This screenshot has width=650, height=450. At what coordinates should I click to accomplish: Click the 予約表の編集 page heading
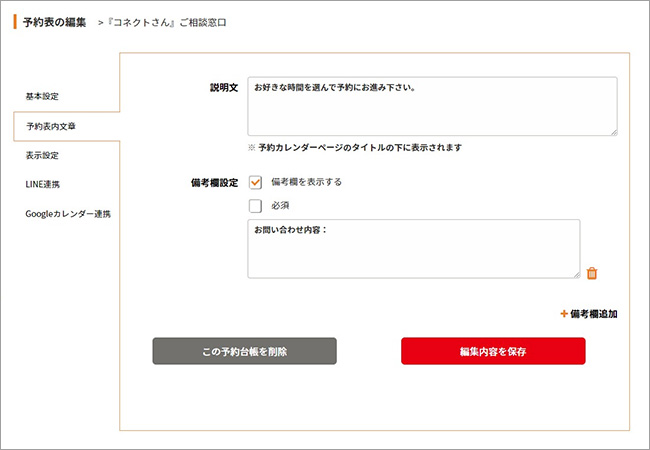(54, 22)
